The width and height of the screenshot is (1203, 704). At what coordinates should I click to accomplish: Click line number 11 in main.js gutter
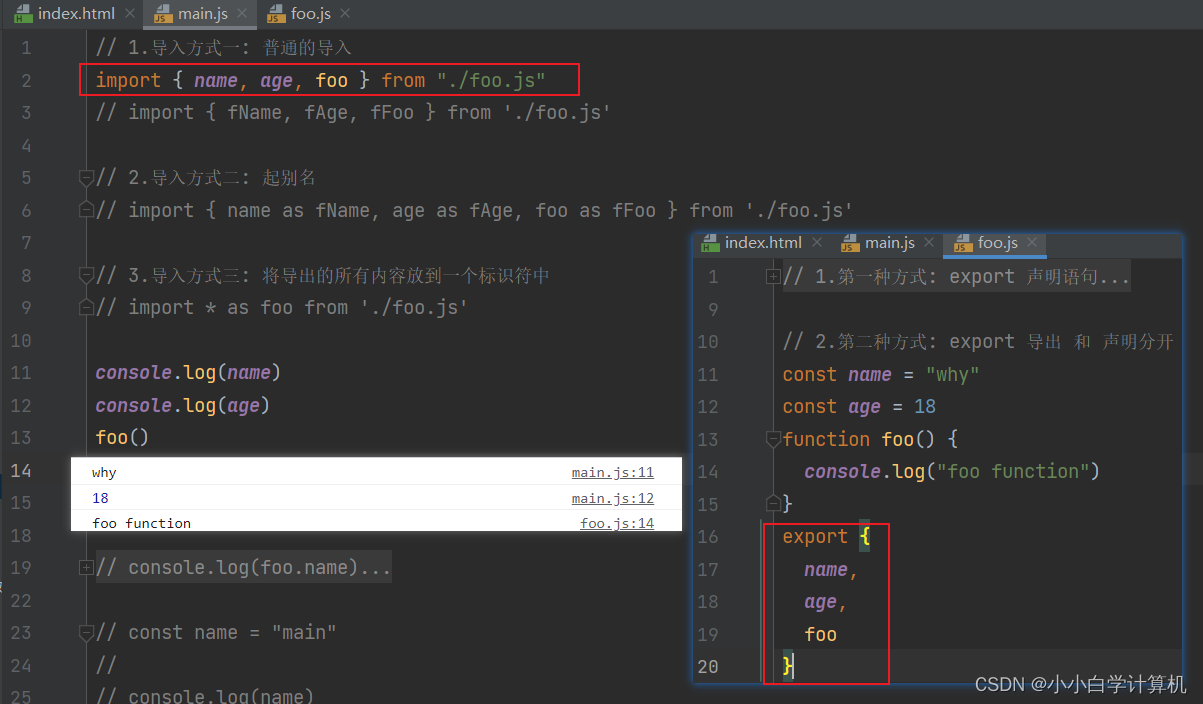(x=21, y=372)
